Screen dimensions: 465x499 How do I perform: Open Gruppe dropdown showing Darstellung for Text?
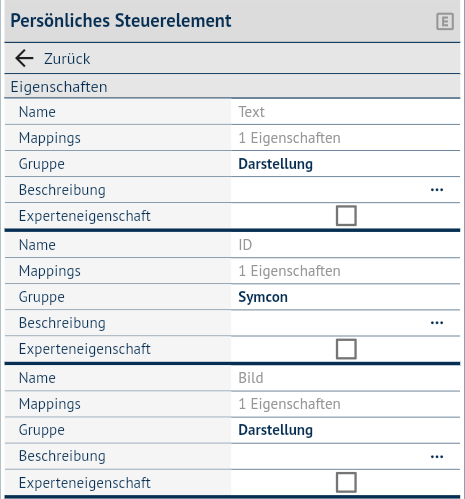[x=345, y=164]
